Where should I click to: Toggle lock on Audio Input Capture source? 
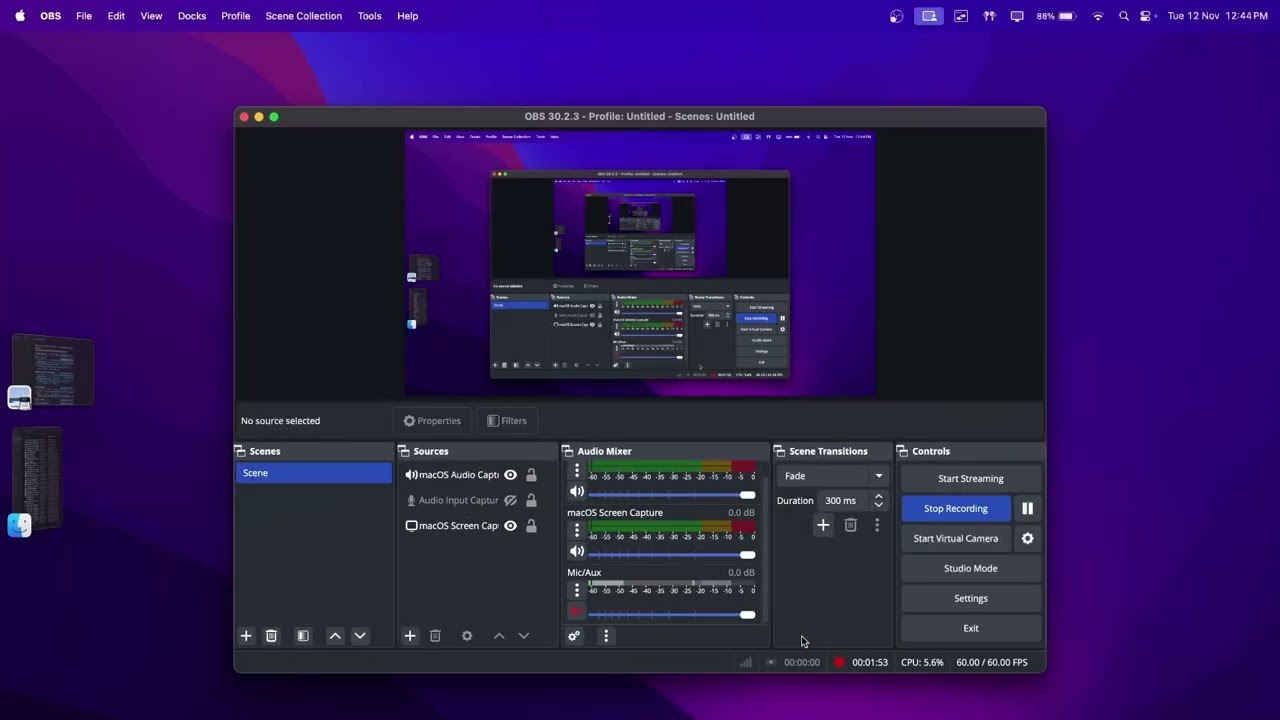click(531, 500)
